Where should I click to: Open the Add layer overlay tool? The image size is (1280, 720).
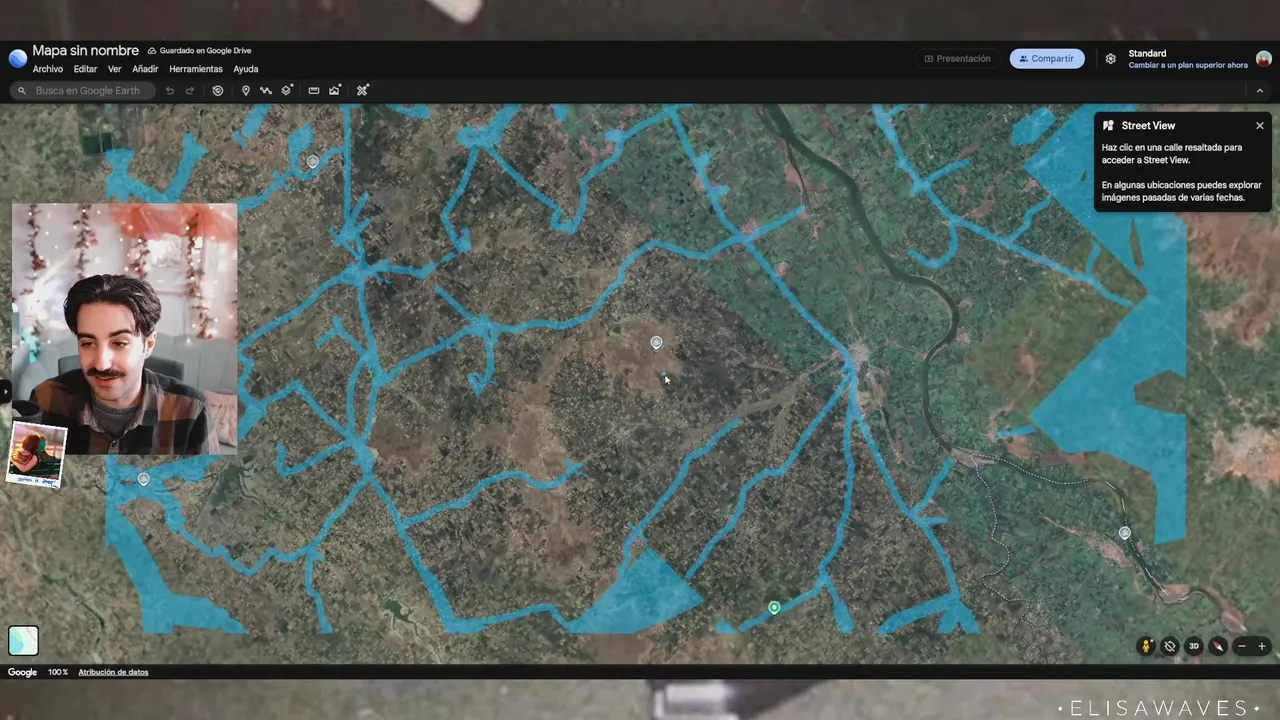coord(287,90)
